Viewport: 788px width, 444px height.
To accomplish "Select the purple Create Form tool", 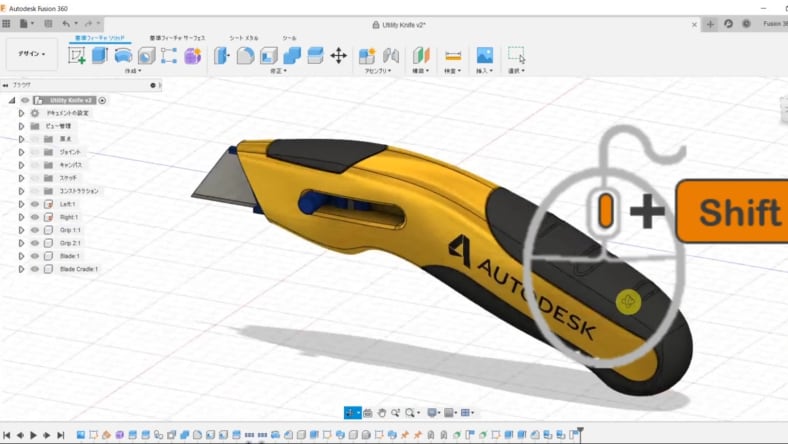I will [x=192, y=55].
